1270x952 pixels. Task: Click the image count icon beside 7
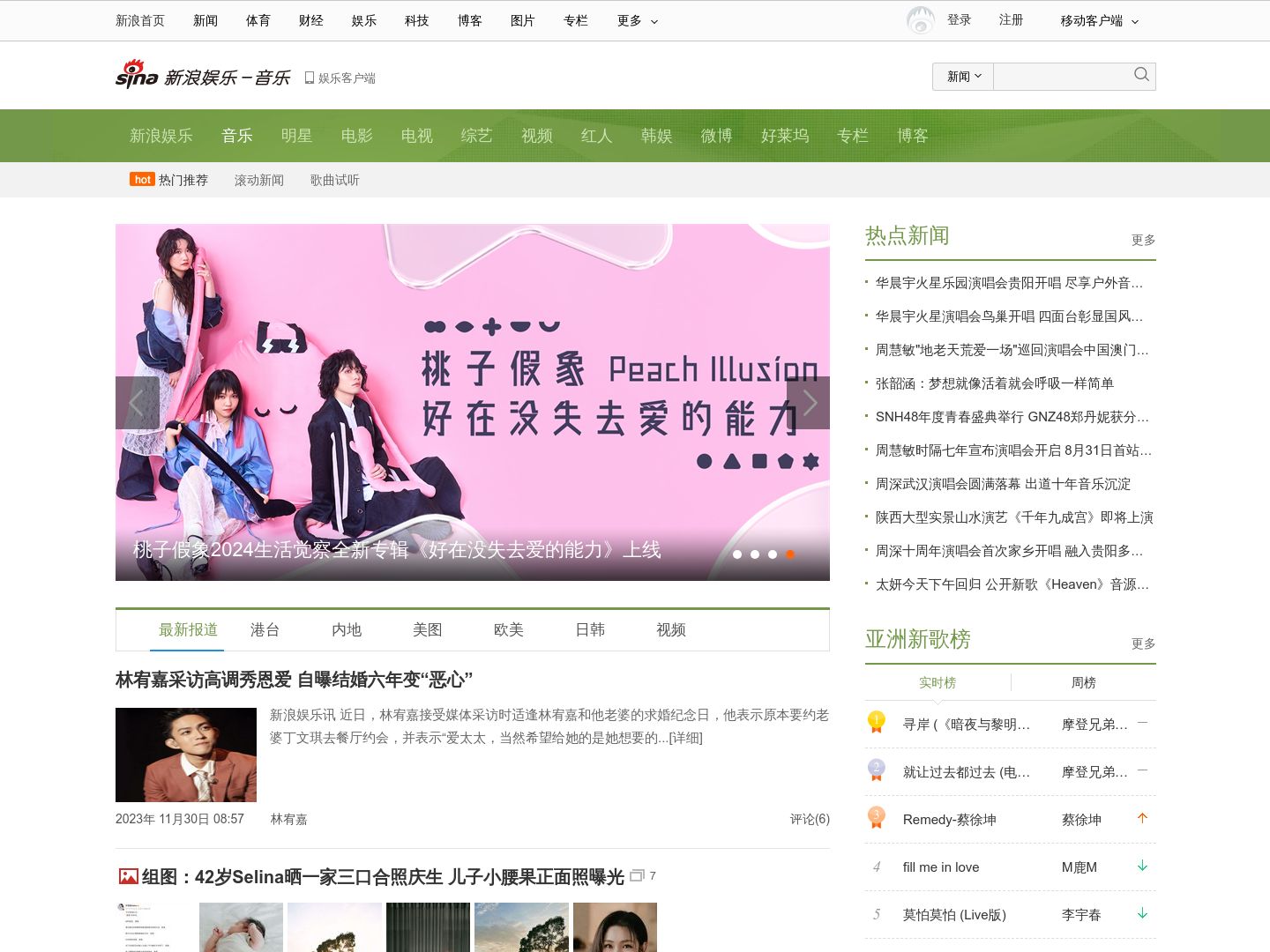(x=638, y=875)
